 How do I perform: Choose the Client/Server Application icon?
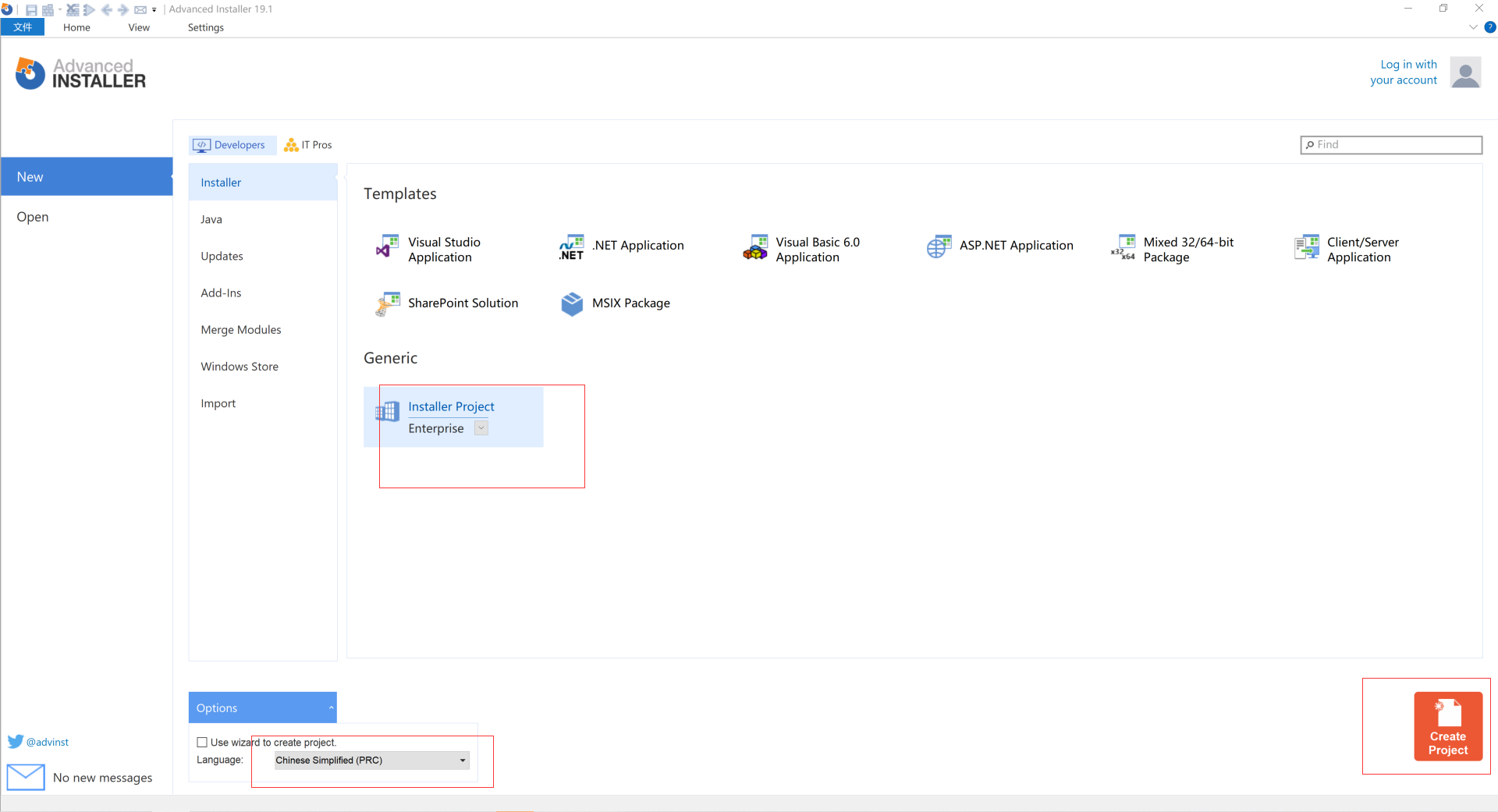(x=1307, y=247)
